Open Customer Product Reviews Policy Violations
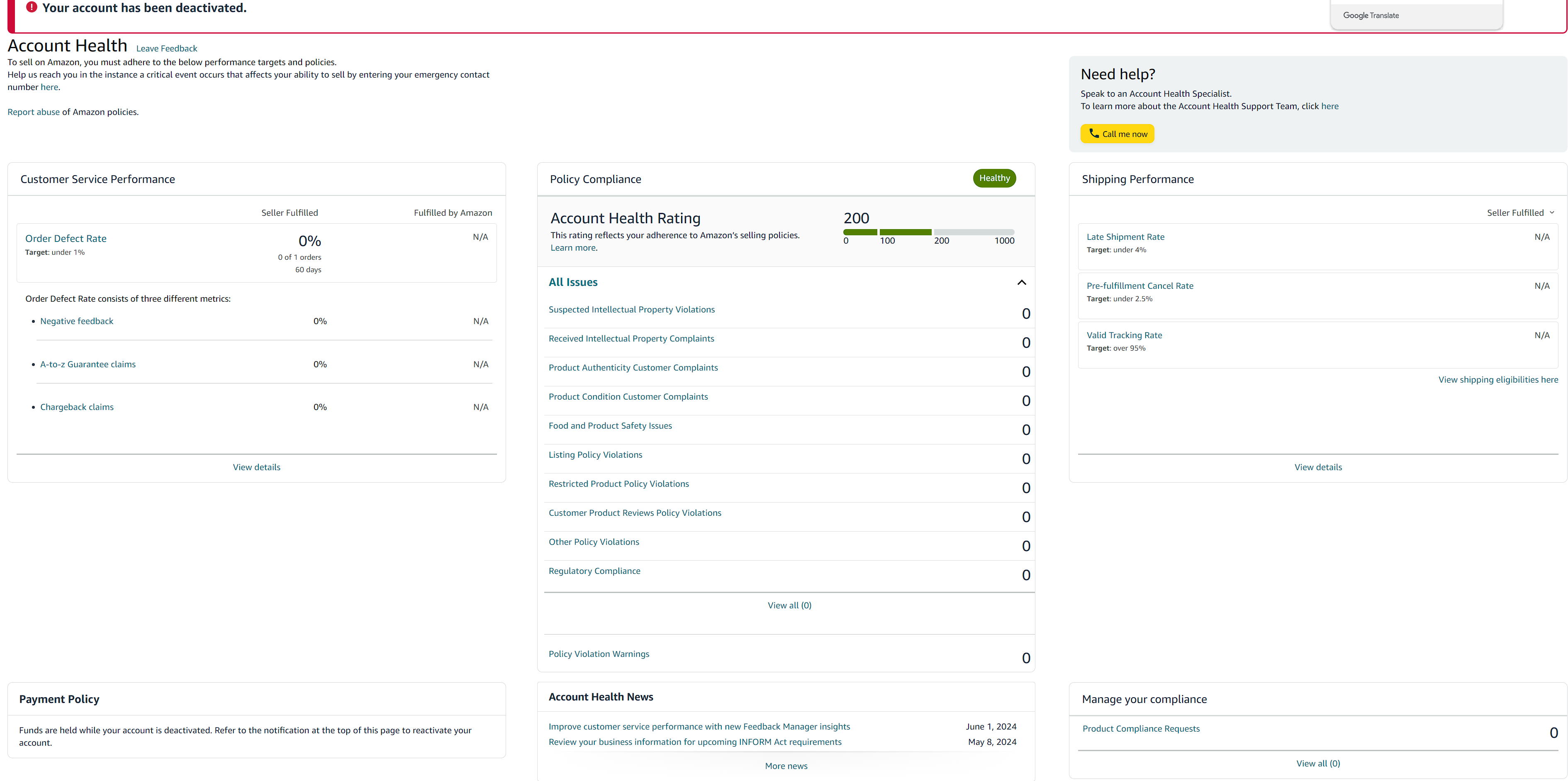Screen dimensions: 1568x781 [x=635, y=513]
